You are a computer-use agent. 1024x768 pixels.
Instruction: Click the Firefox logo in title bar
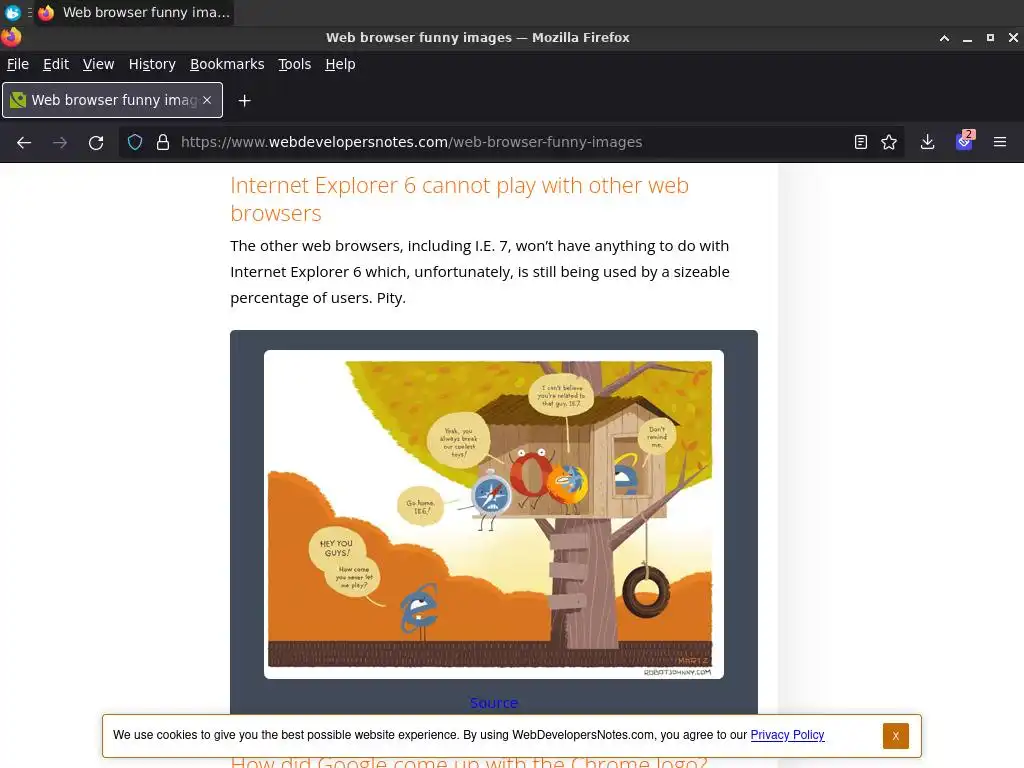pyautogui.click(x=11, y=37)
